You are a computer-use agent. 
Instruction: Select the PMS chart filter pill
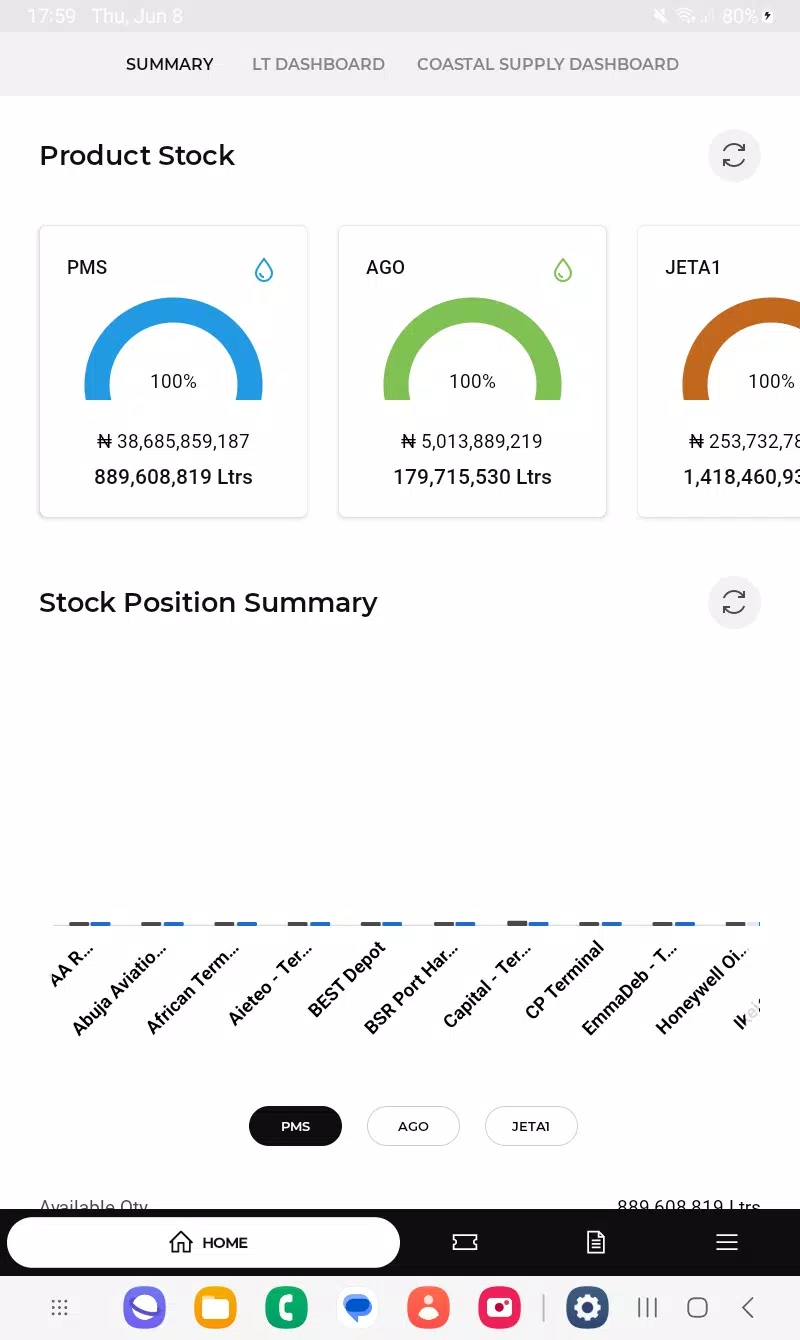[x=295, y=1126]
